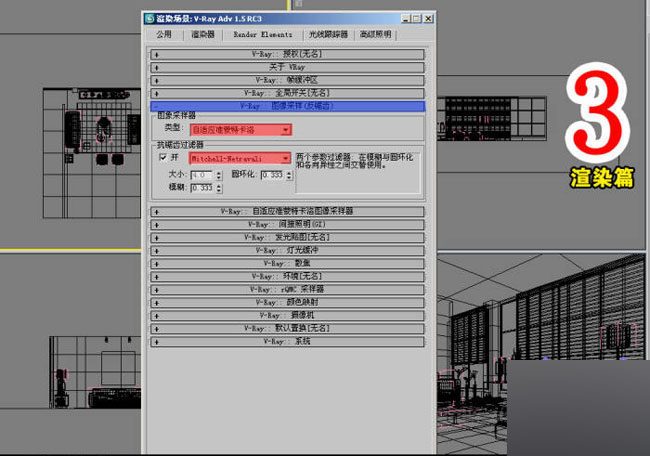The height and width of the screenshot is (456, 650).
Task: Toggle the 开 antialiasing filter checkbox
Action: coord(163,157)
